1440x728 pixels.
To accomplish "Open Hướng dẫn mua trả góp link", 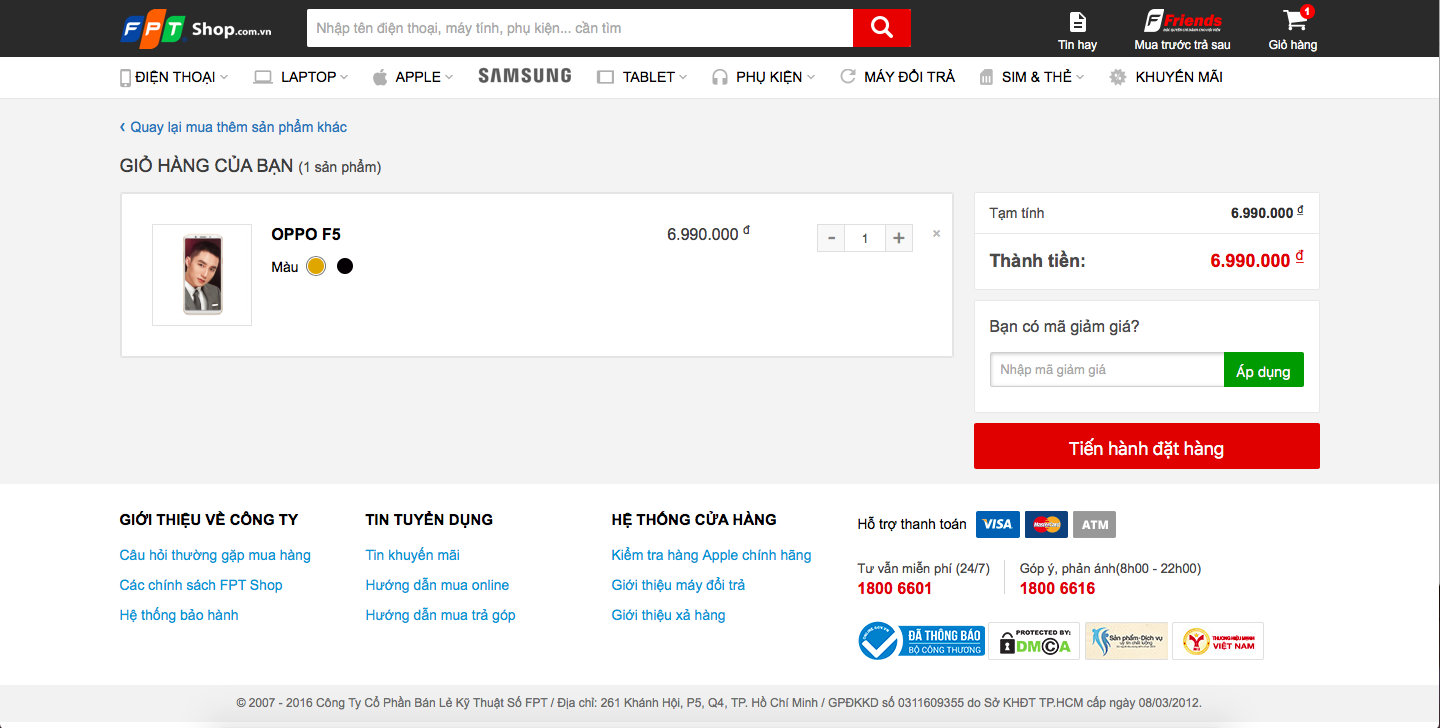I will point(441,615).
